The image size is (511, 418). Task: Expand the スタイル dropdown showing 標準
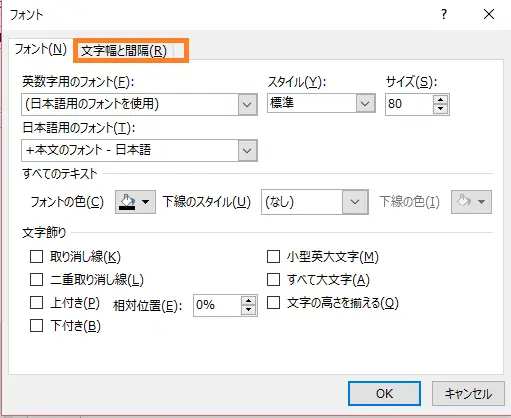tap(365, 103)
